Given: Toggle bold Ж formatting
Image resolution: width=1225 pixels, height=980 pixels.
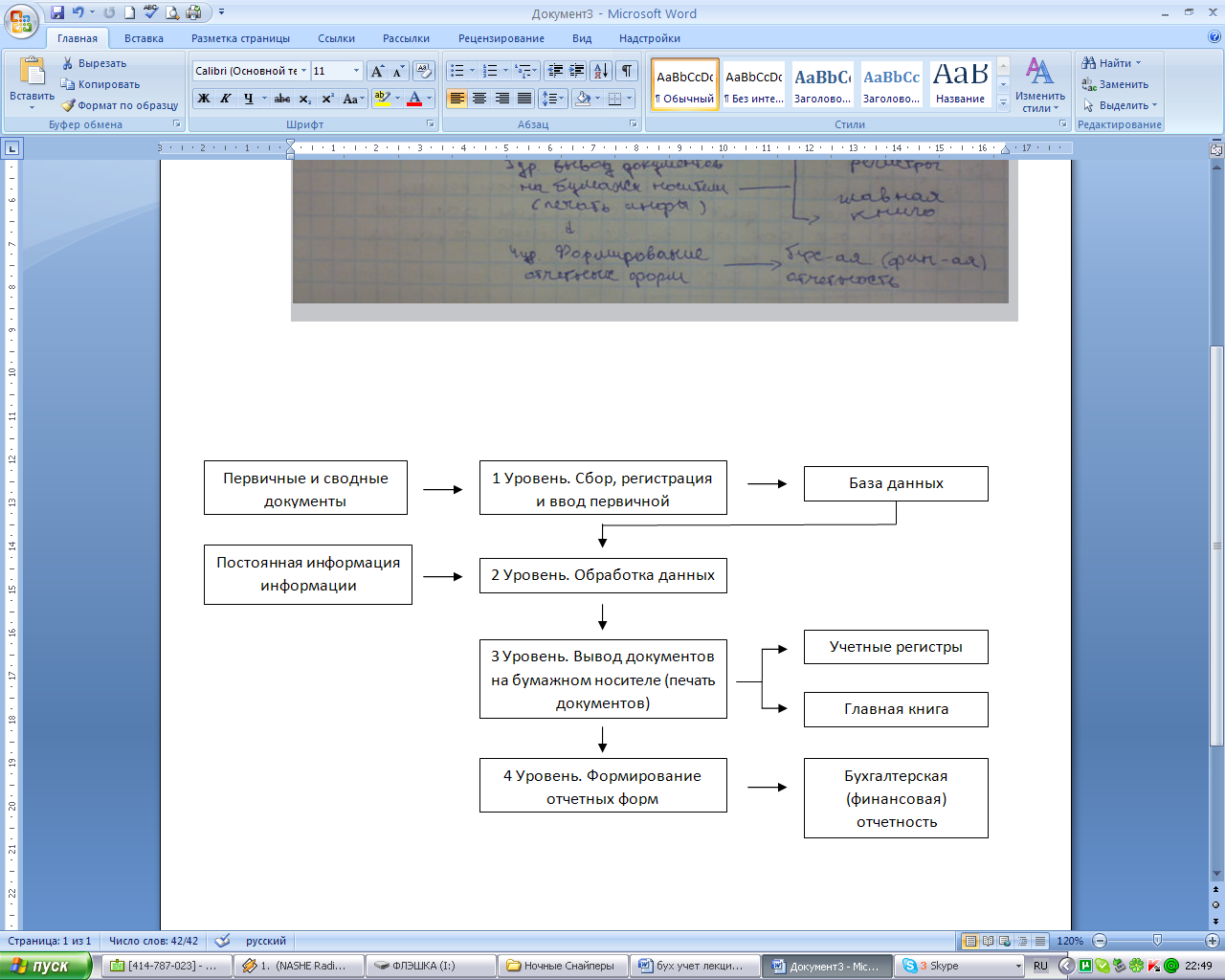Looking at the screenshot, I should coord(204,99).
